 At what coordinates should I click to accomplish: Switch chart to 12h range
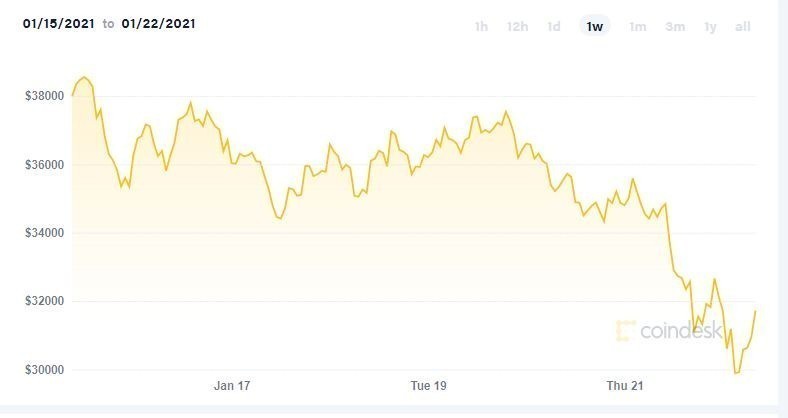tap(517, 27)
